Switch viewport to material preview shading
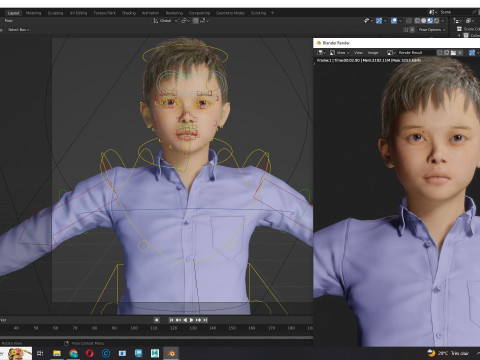 (430, 21)
